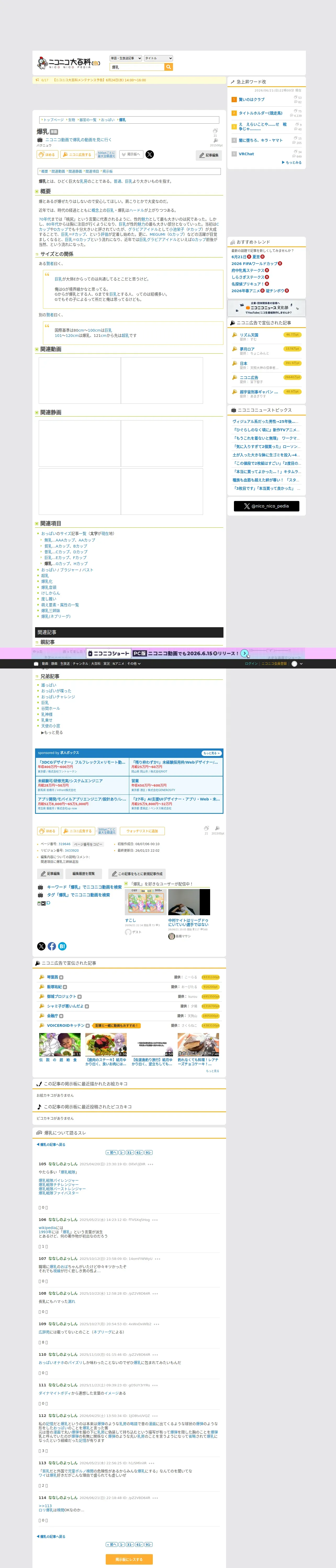The height and width of the screenshot is (1568, 336).
Task: Click the TV home icon before 動画 in the nav bar
Action: [36, 664]
